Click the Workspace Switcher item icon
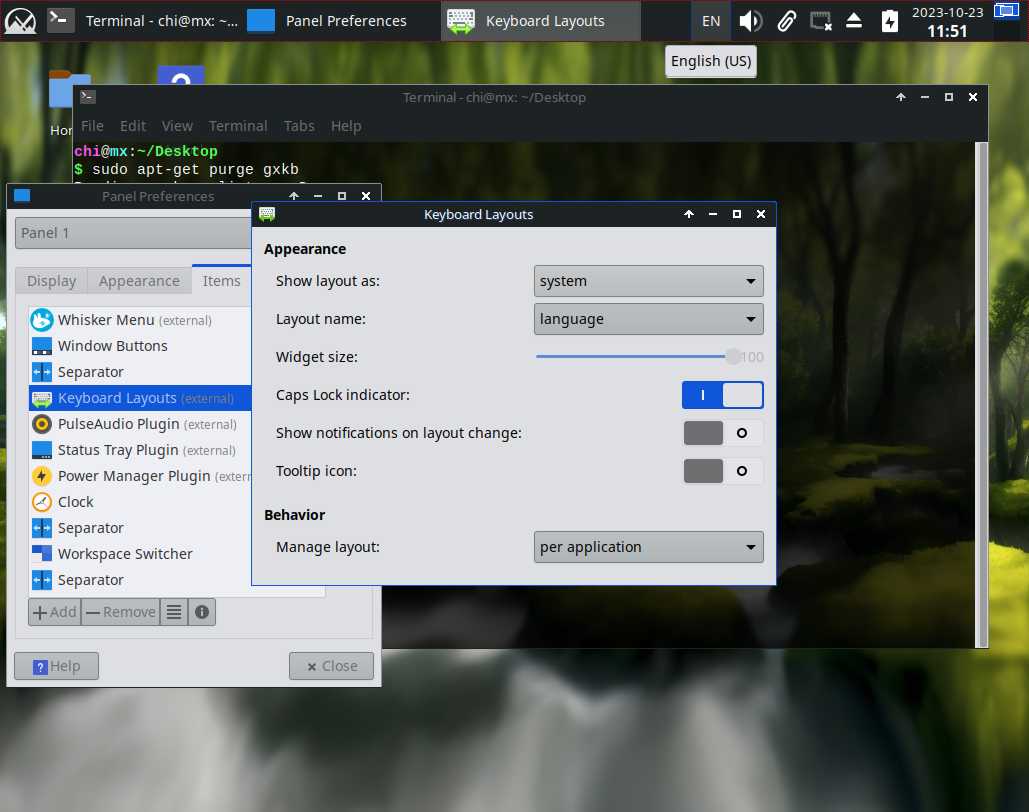Image resolution: width=1029 pixels, height=812 pixels. pyautogui.click(x=41, y=554)
